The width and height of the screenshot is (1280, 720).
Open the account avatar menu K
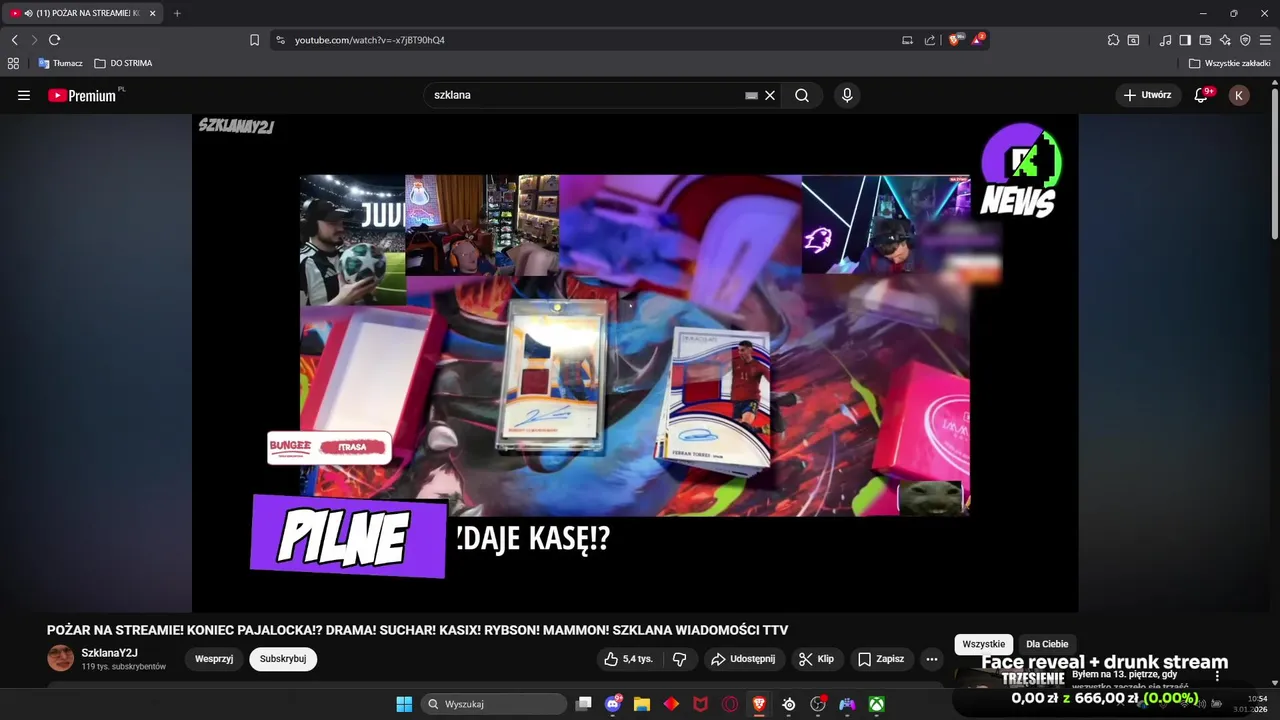coord(1239,95)
